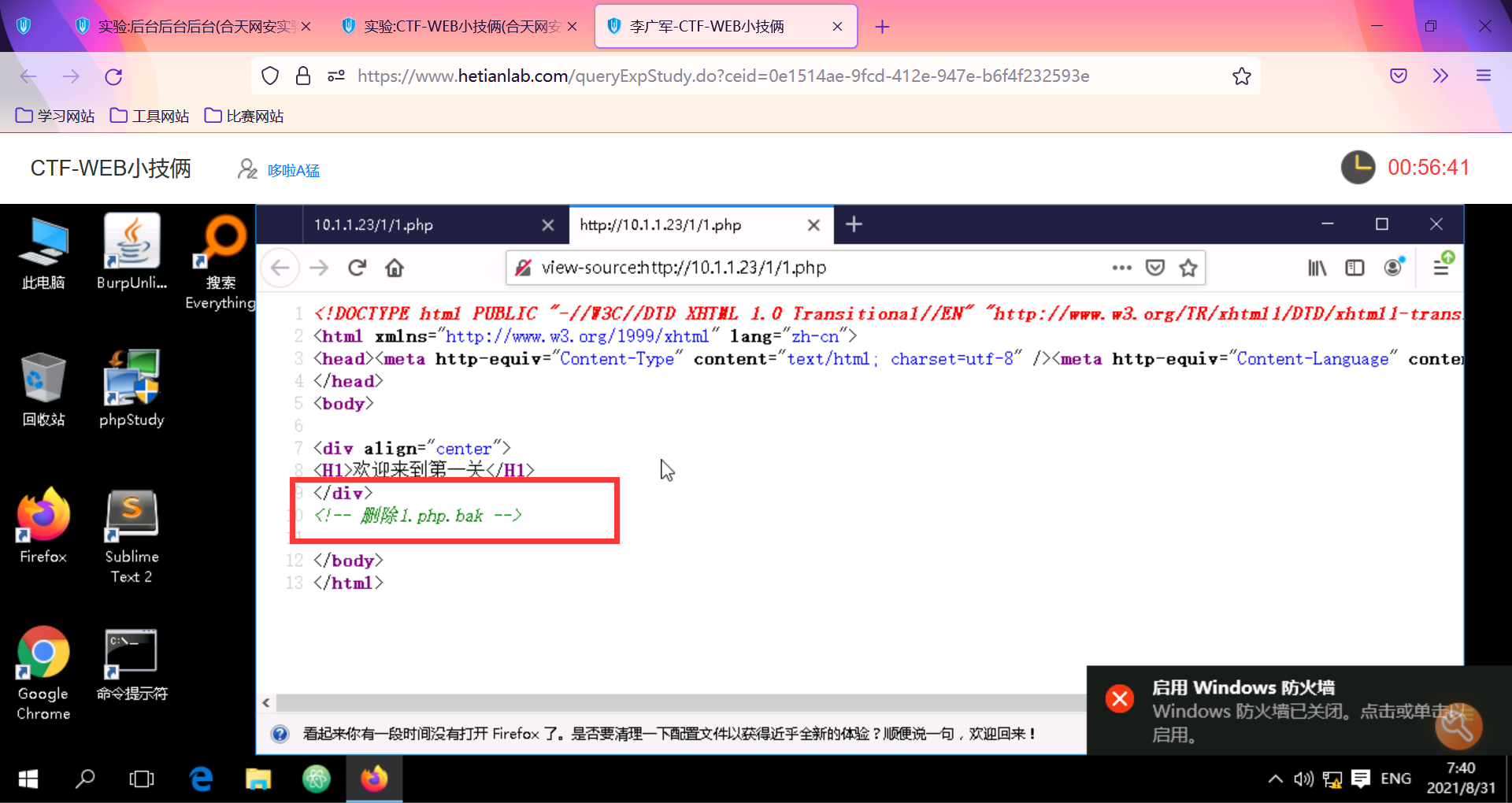
Task: Open the taskbar clock and date
Action: click(1461, 778)
